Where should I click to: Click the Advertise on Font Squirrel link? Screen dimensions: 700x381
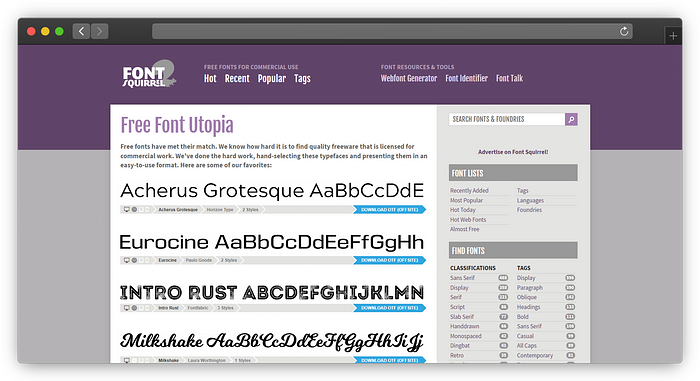(x=513, y=152)
